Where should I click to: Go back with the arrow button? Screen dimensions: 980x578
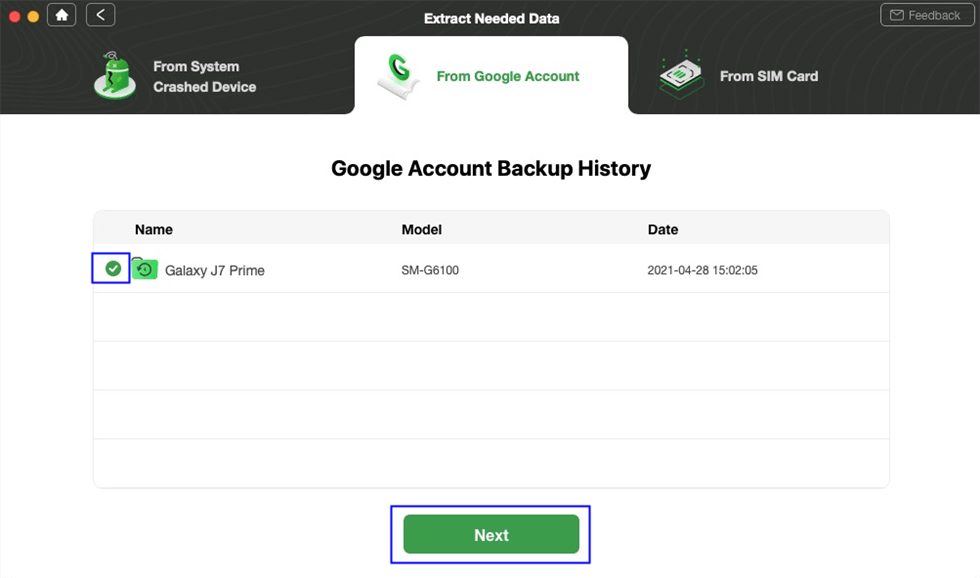[x=100, y=15]
